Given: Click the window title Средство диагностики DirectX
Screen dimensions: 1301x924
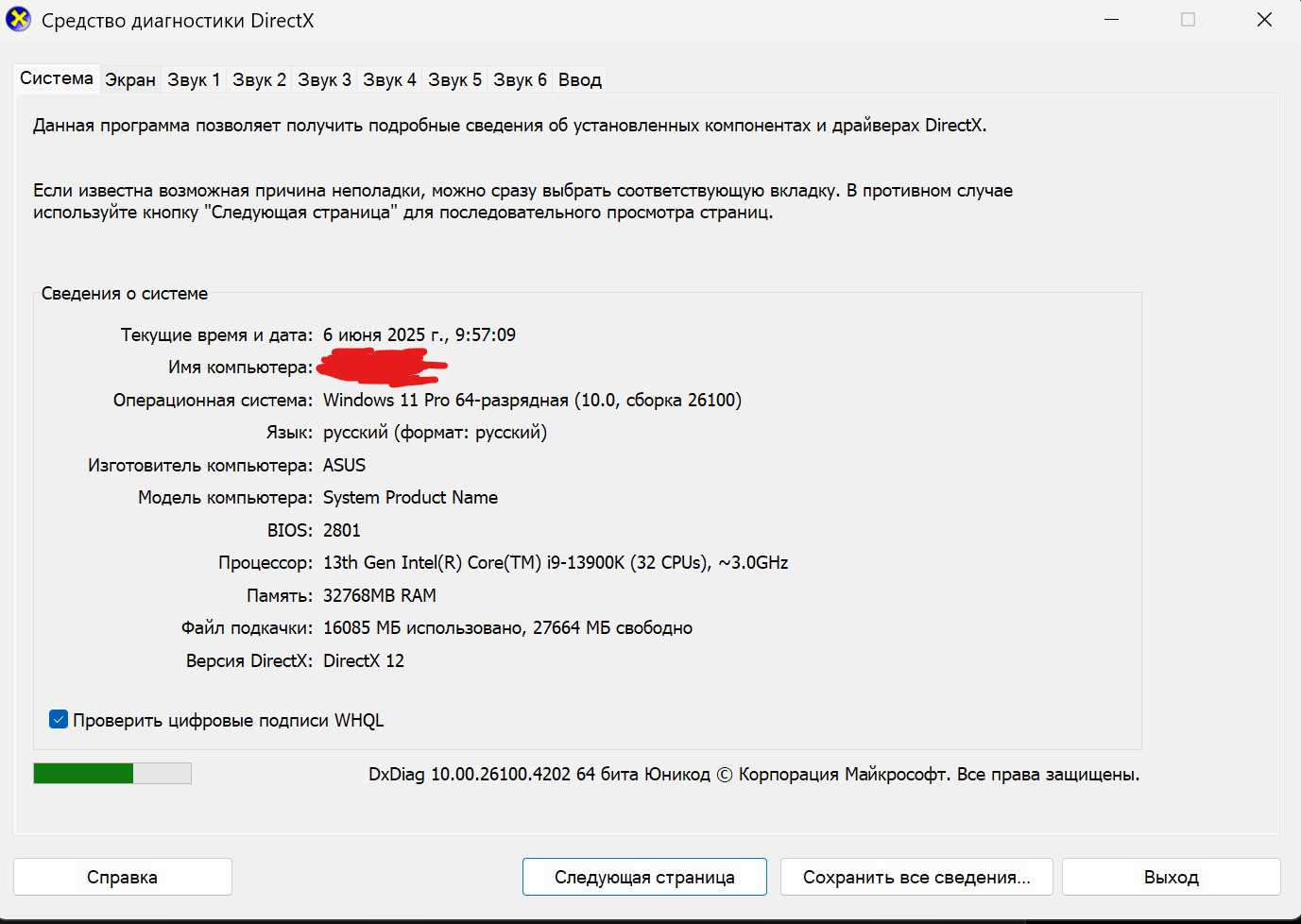Looking at the screenshot, I should tap(178, 21).
